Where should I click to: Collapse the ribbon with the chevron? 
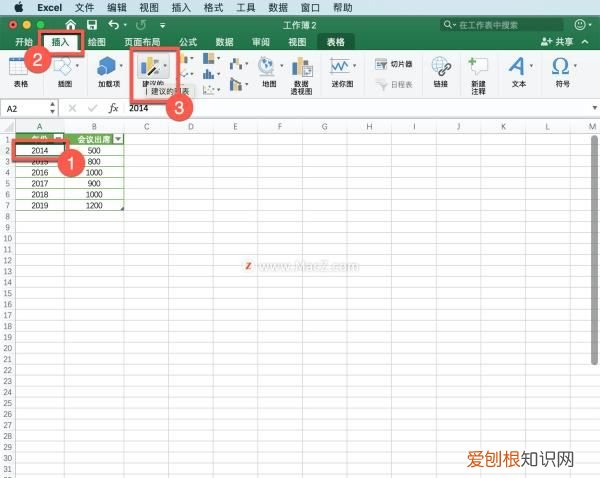click(x=585, y=42)
